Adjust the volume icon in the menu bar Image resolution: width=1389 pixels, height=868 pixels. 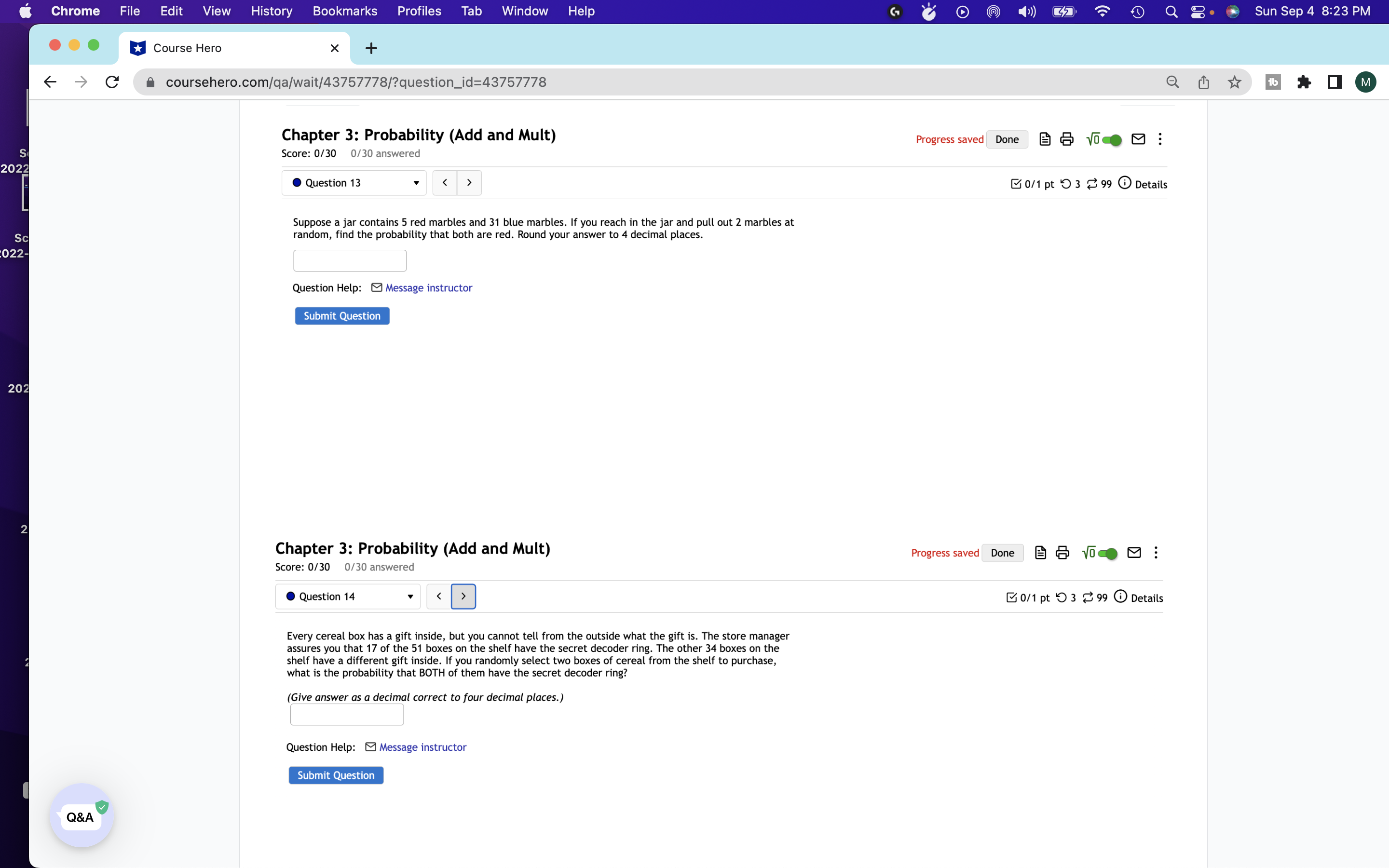[x=1027, y=11]
